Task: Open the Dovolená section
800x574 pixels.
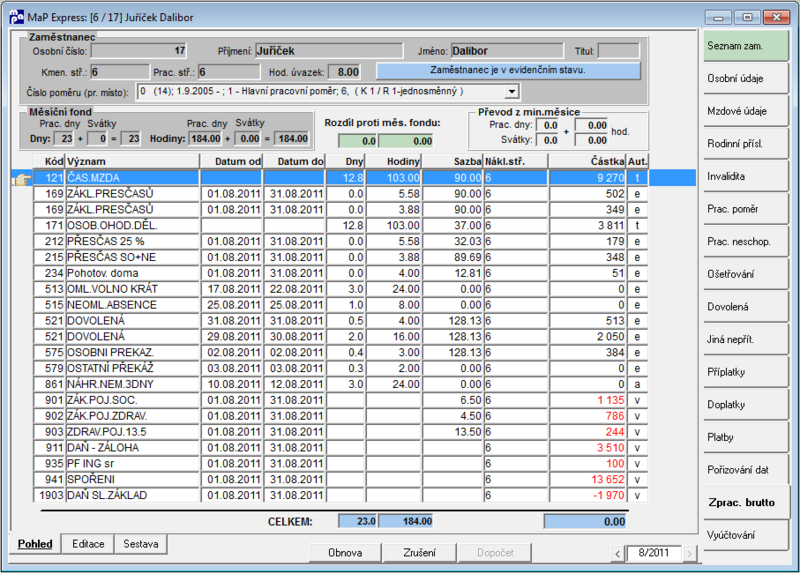Action: (x=745, y=307)
